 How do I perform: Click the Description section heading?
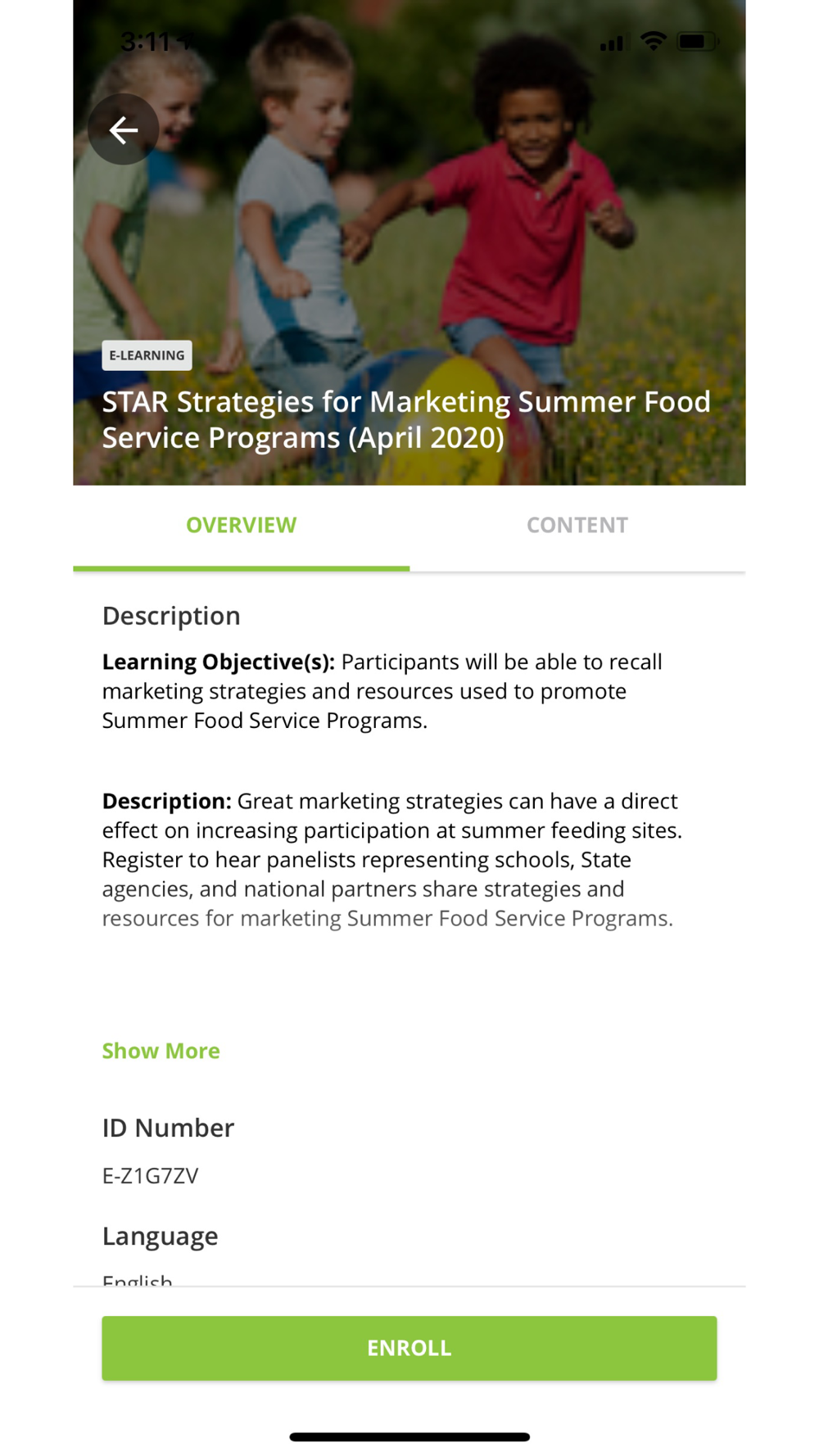click(x=171, y=616)
